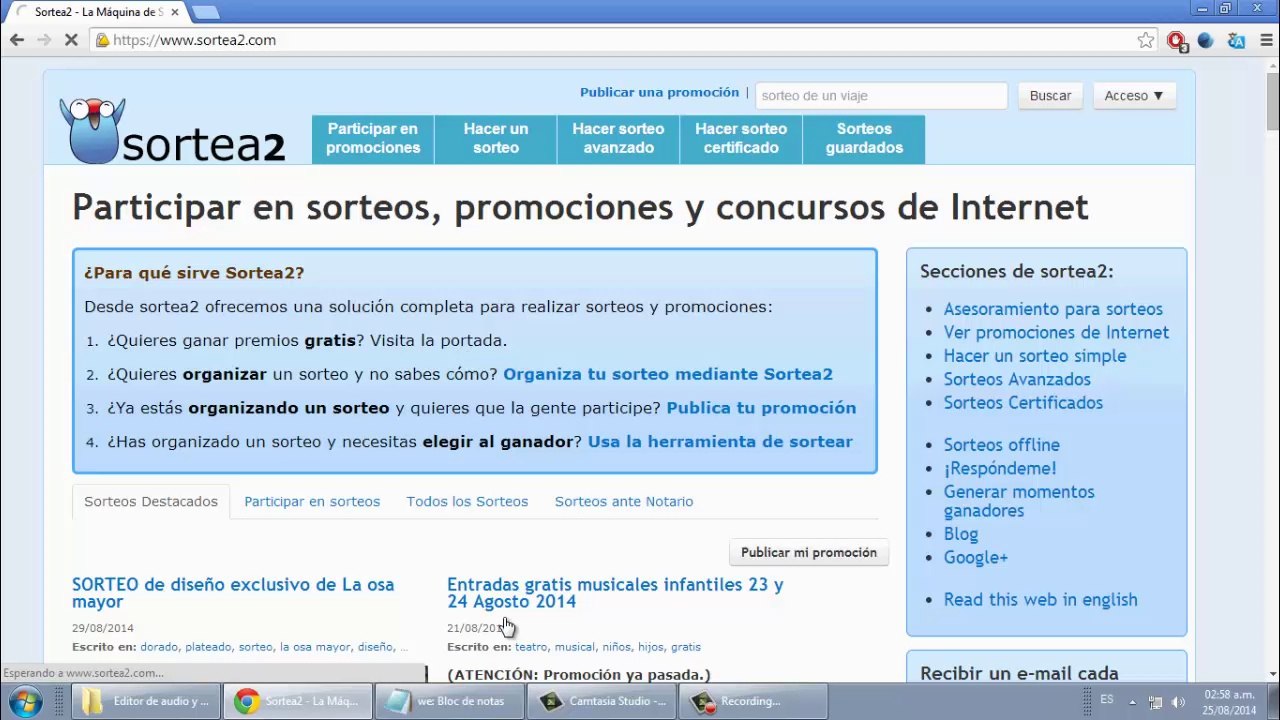1280x720 pixels.
Task: Open 'Hacer sorteo certificado' menu item
Action: 741,139
